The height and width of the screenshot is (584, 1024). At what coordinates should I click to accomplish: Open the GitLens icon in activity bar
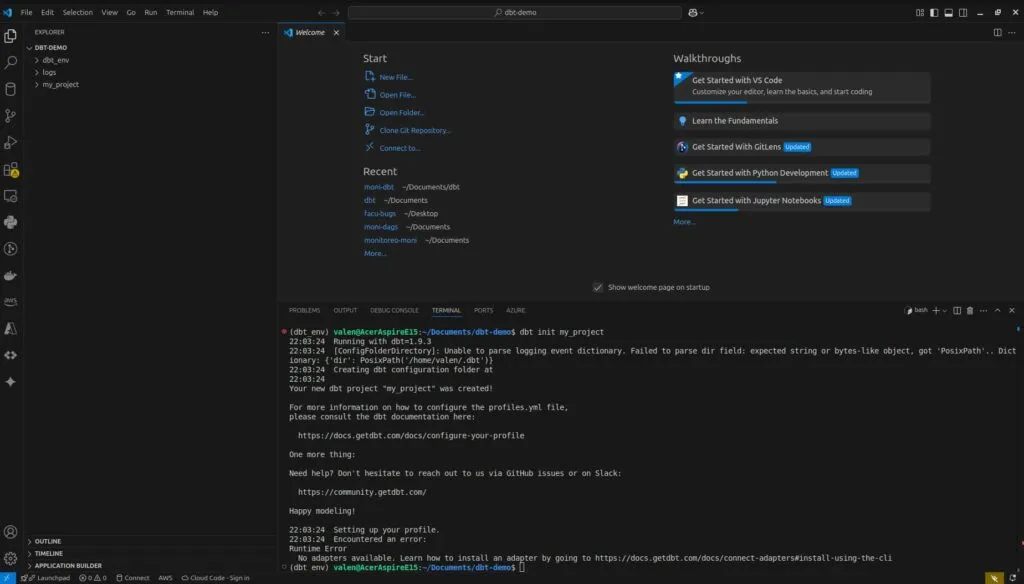[x=10, y=249]
